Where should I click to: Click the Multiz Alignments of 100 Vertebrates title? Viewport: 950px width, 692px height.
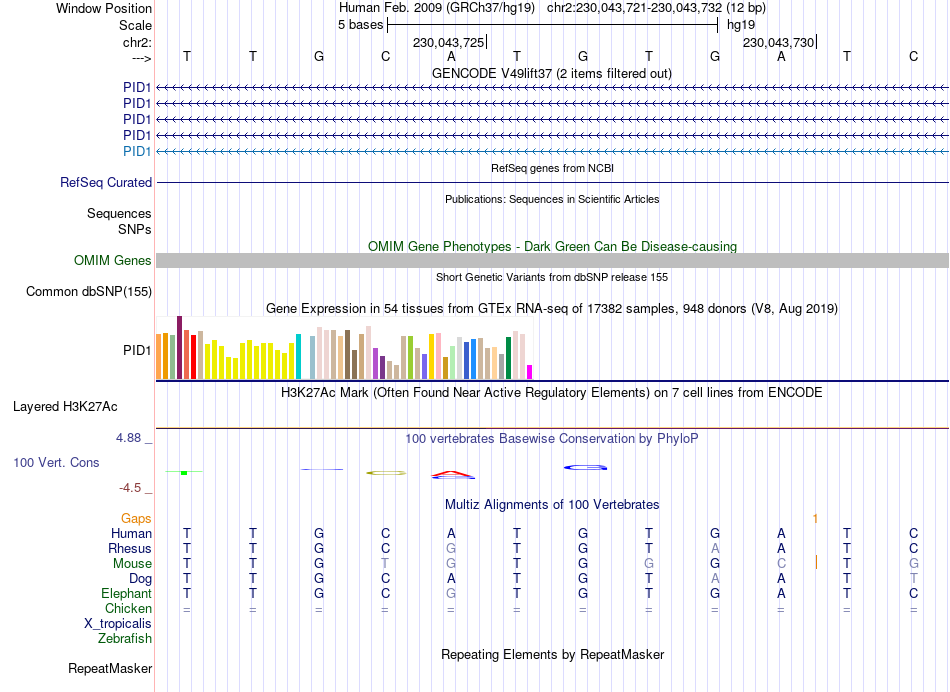tap(552, 505)
